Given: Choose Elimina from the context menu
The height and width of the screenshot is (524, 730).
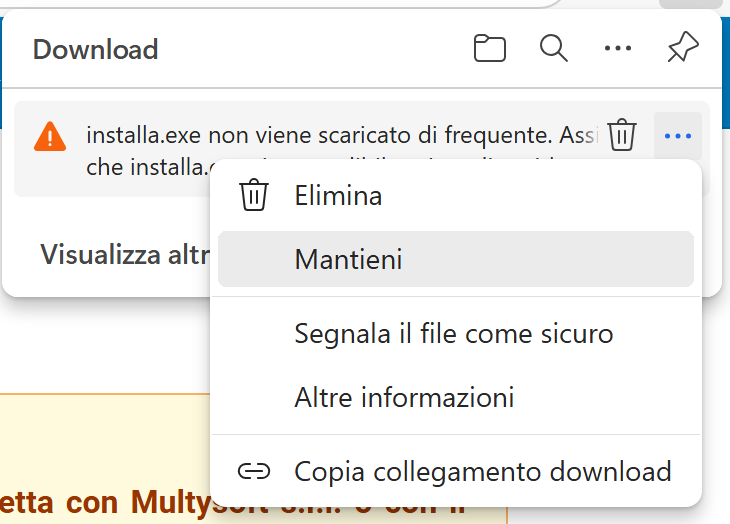Looking at the screenshot, I should pyautogui.click(x=338, y=195).
